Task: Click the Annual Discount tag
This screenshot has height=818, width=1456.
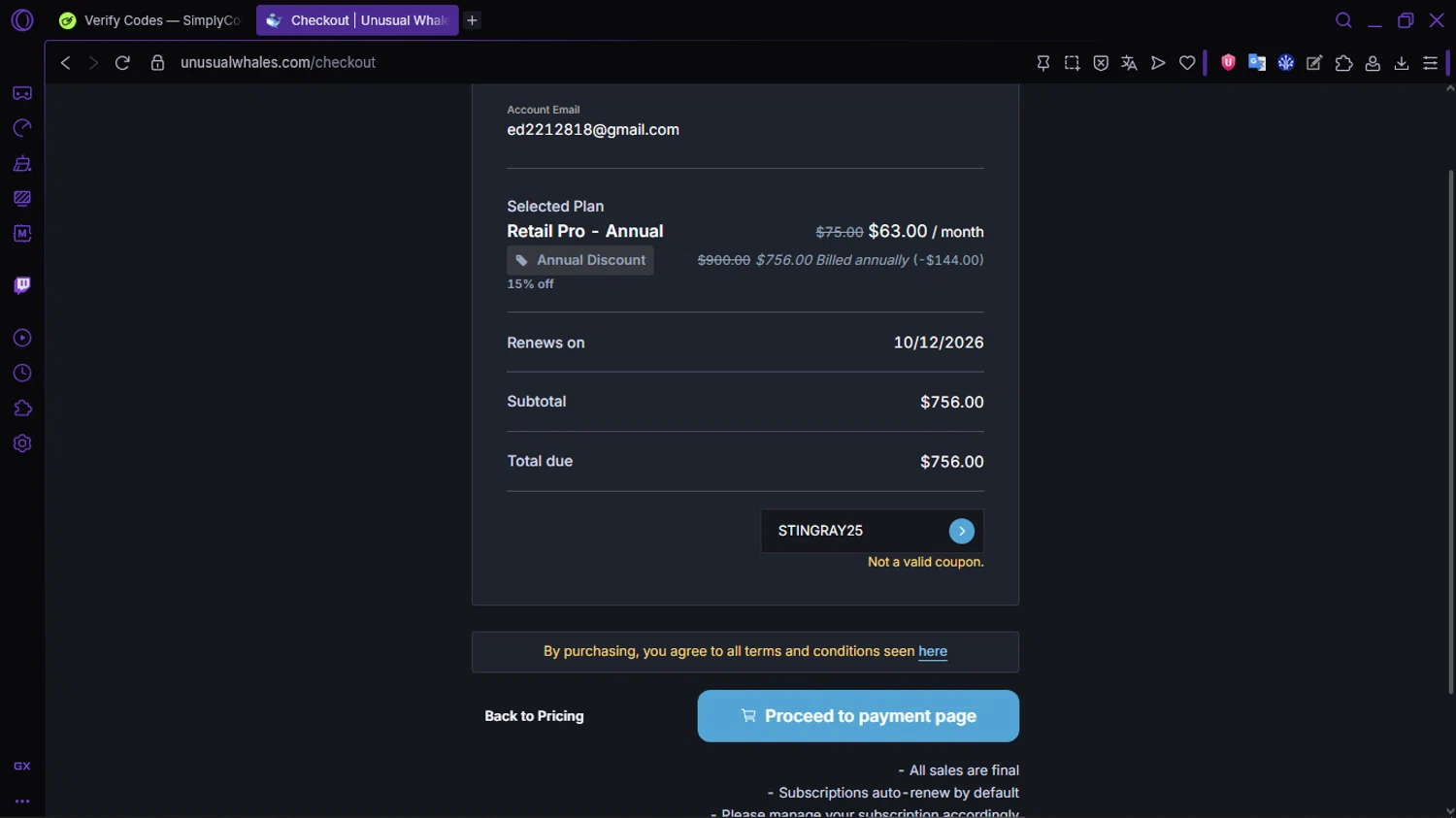Action: tap(580, 260)
